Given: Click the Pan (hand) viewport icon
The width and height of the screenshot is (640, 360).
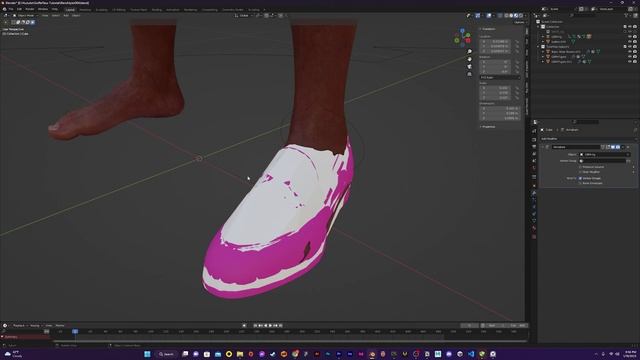Looking at the screenshot, I should (x=469, y=59).
